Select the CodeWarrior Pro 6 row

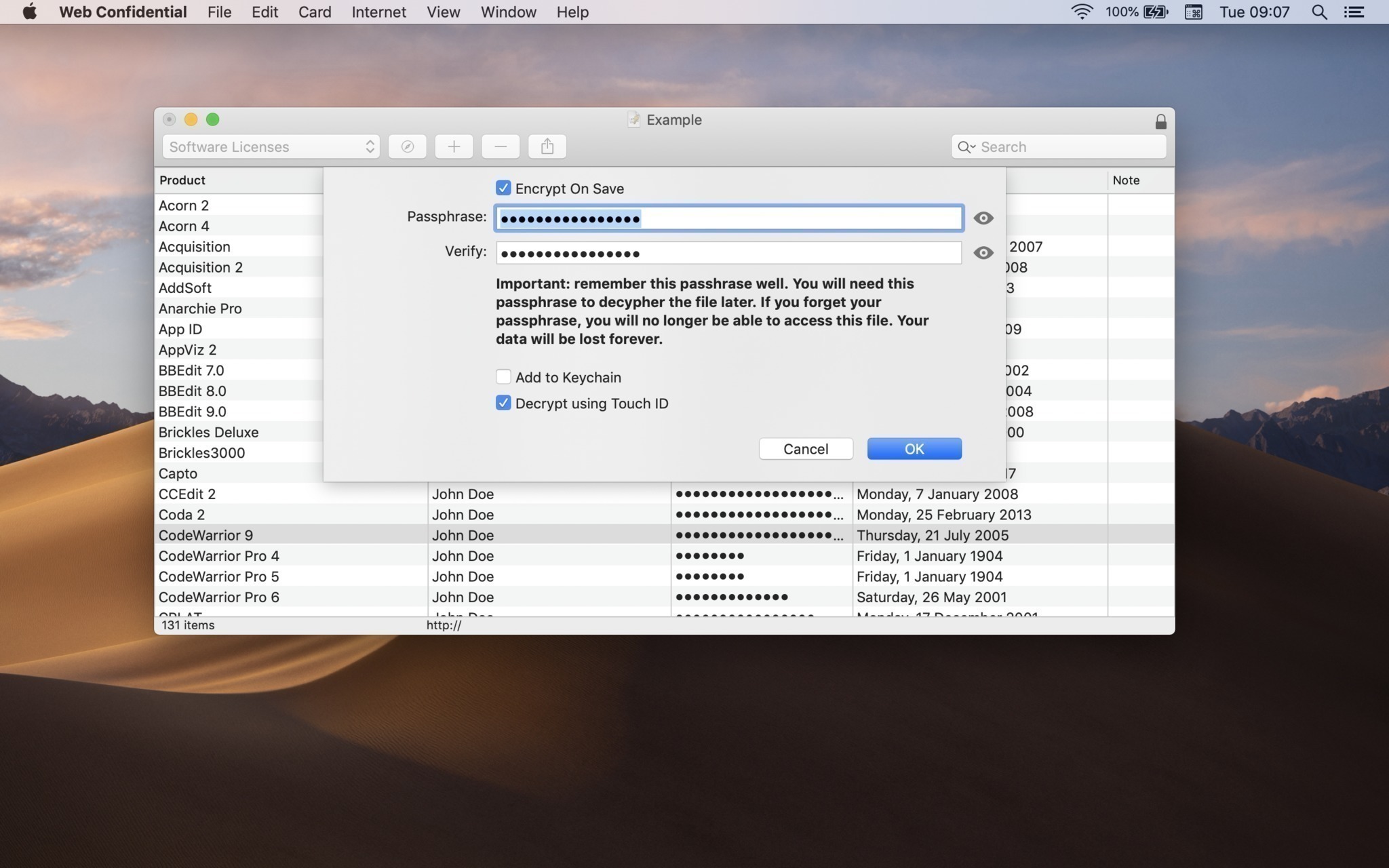pos(665,597)
